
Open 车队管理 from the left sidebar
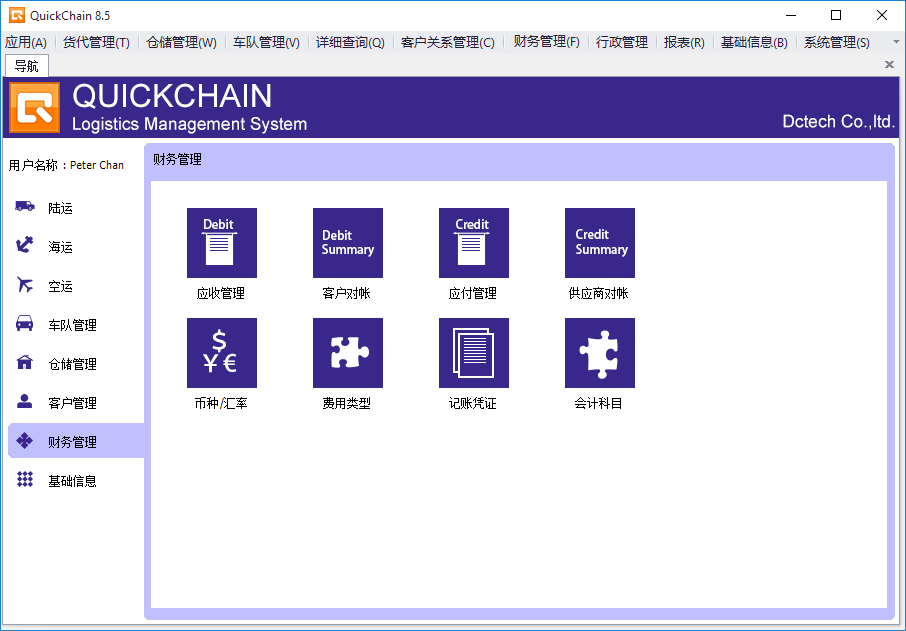(x=72, y=325)
